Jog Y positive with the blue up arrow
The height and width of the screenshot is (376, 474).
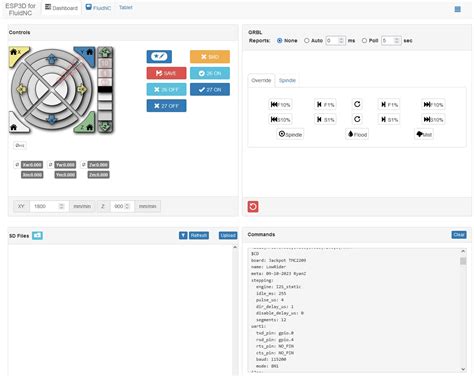coord(51,59)
